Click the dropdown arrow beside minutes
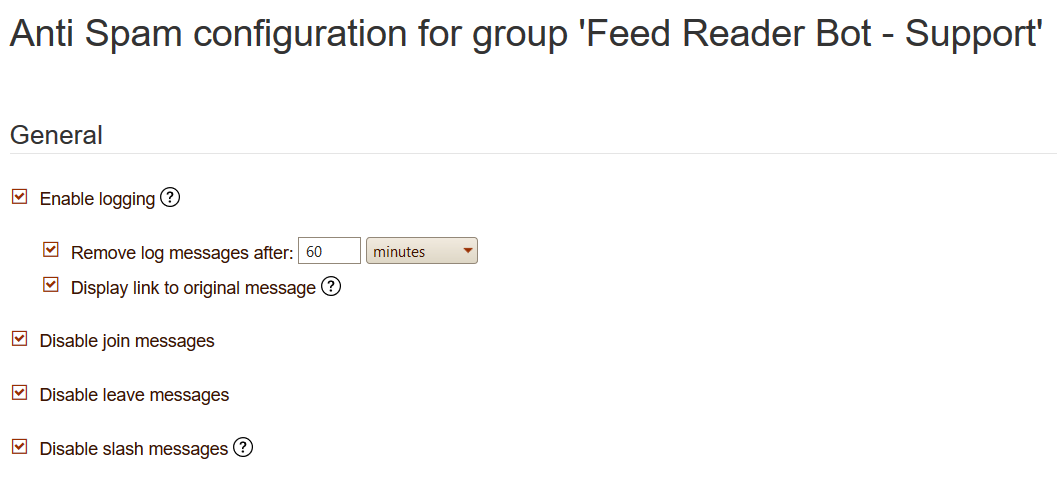This screenshot has width=1057, height=485. point(467,251)
